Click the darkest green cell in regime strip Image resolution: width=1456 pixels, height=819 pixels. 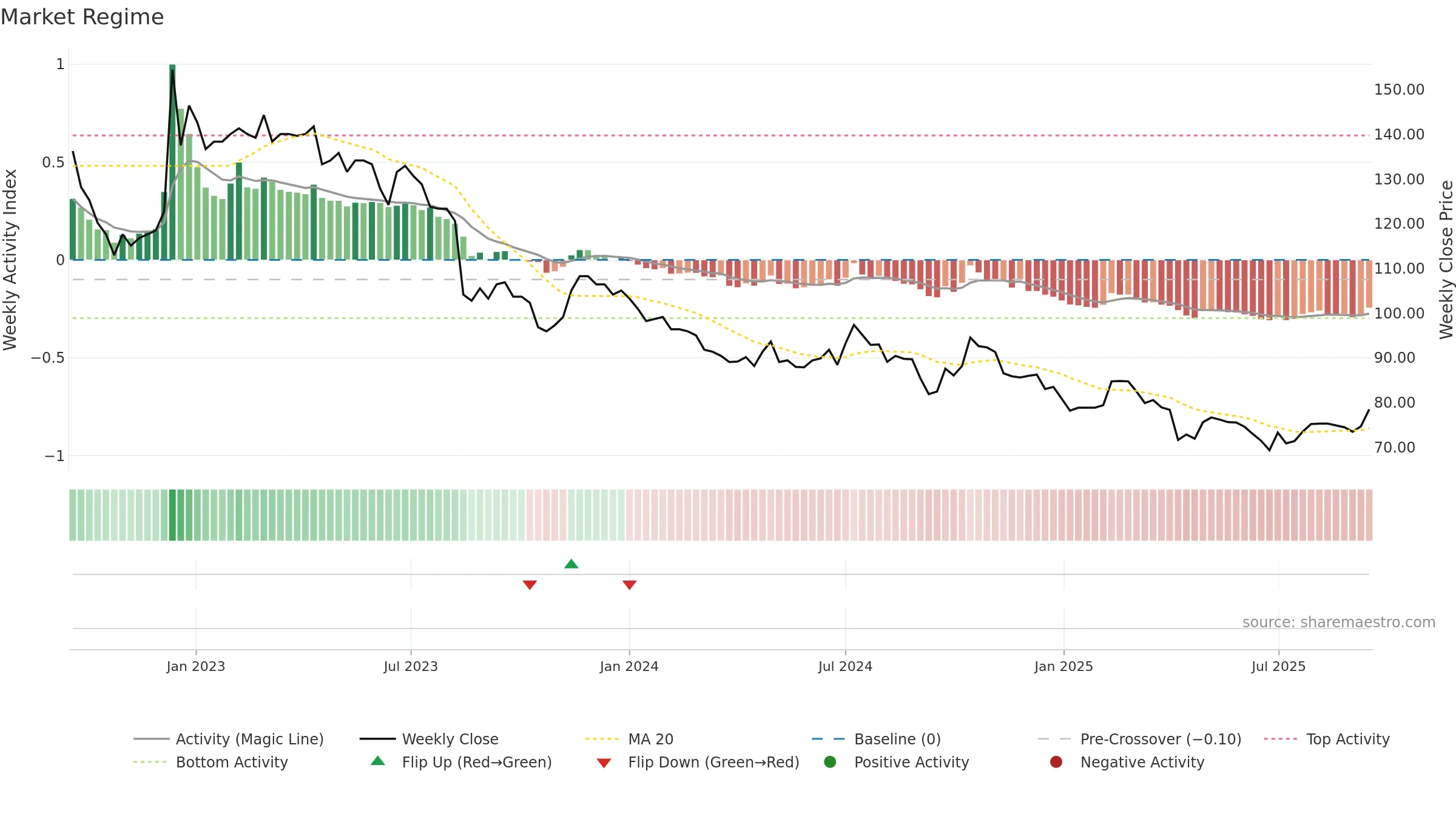pos(172,514)
